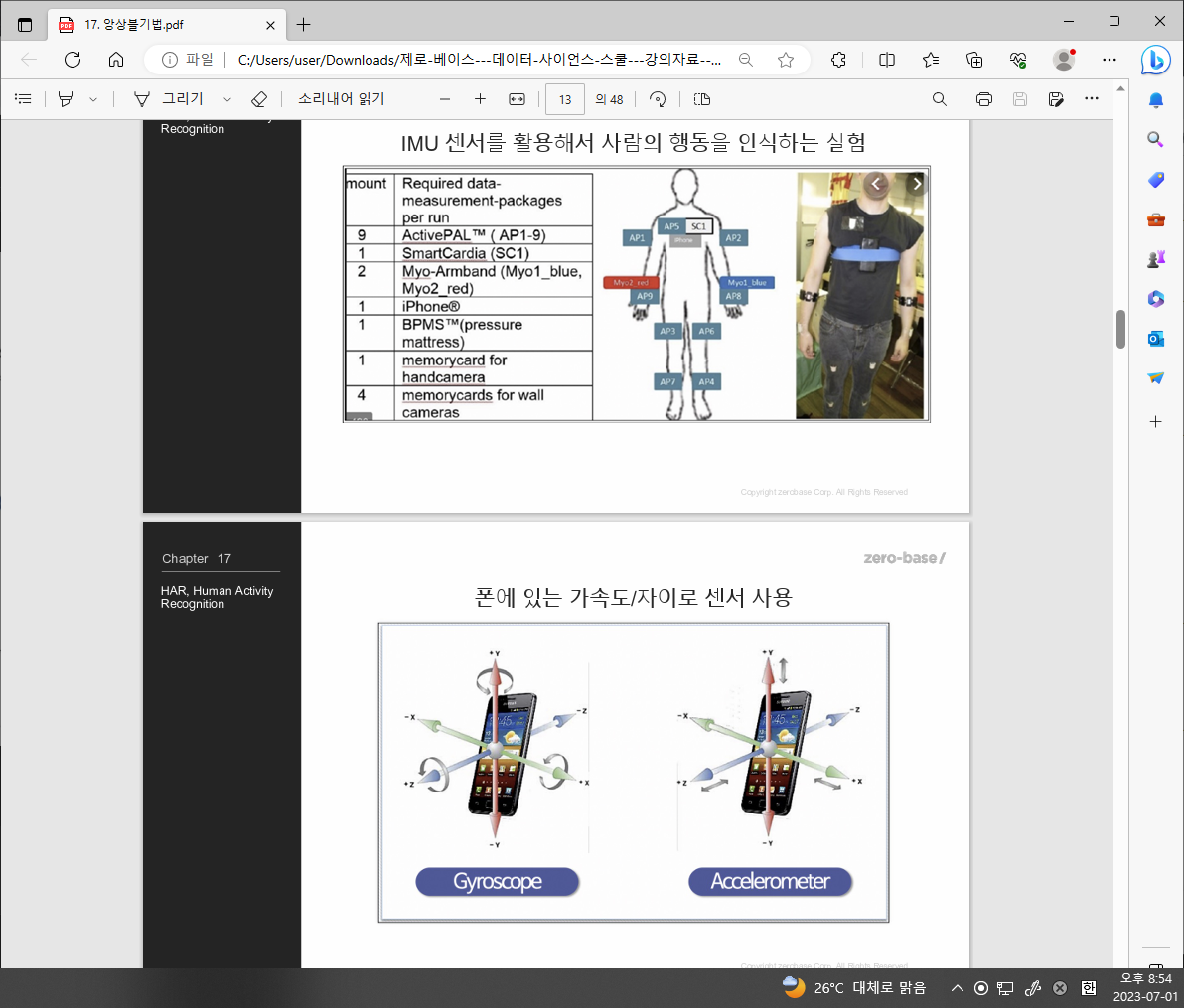Show the previous slide image arrow
Screen dimensions: 1184x1008
(876, 184)
